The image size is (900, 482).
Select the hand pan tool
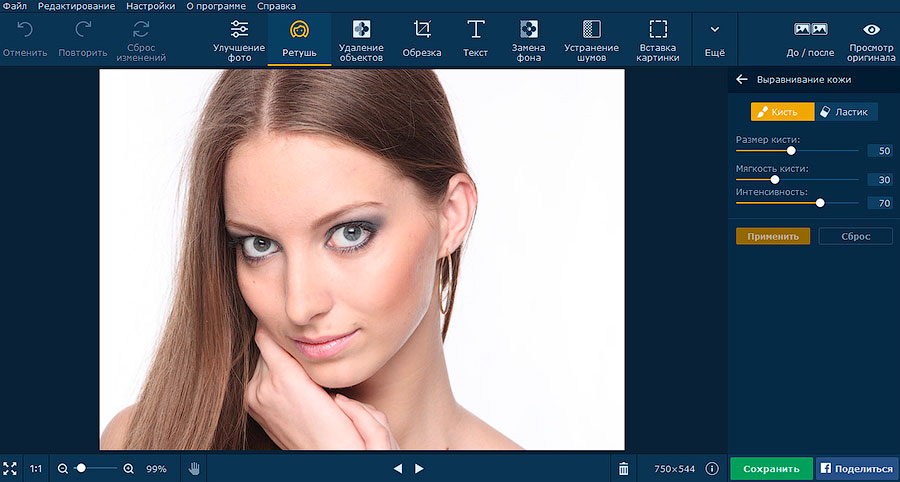point(193,469)
